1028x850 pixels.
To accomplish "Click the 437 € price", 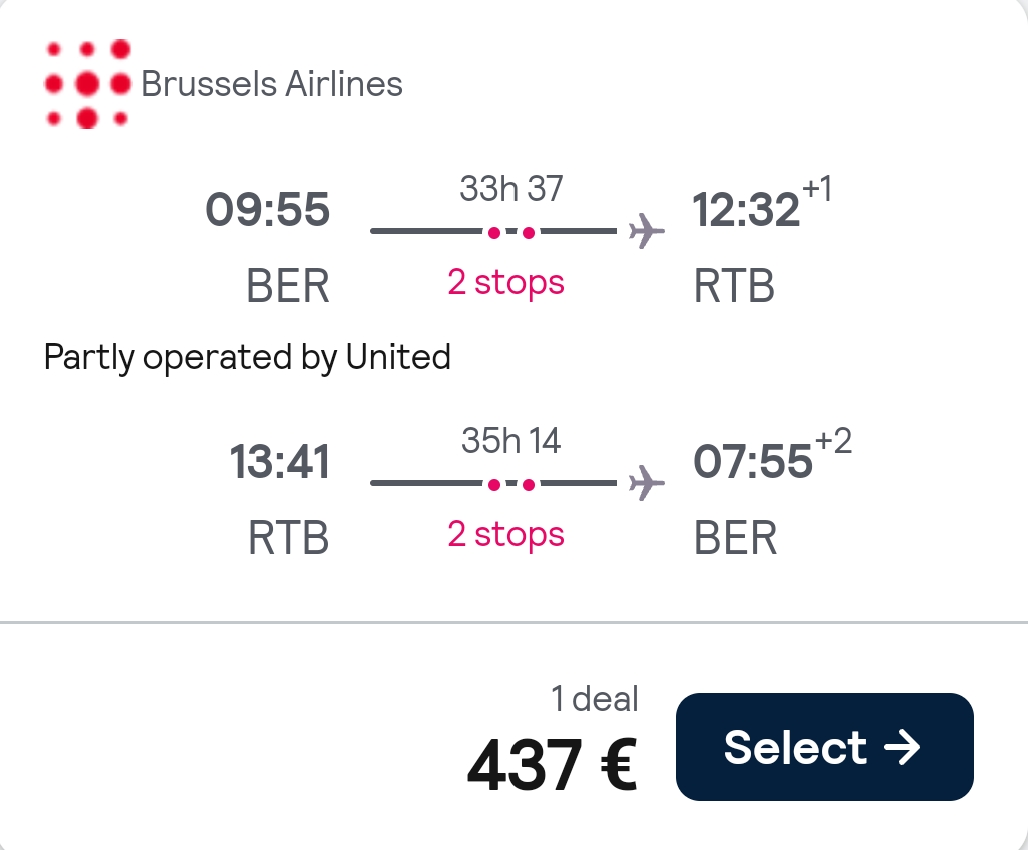I will point(552,764).
